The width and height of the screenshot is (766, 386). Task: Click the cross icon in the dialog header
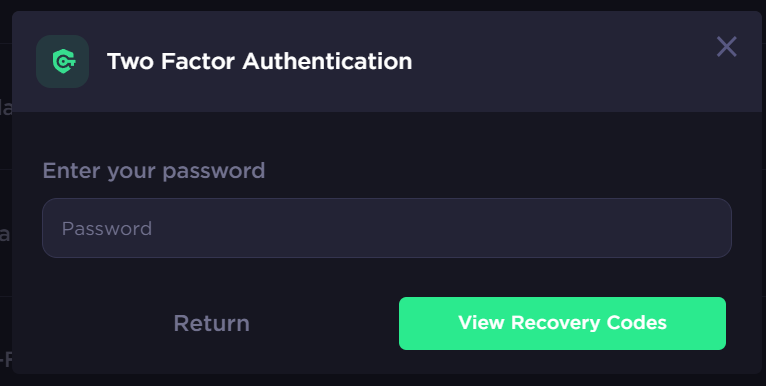tap(726, 47)
